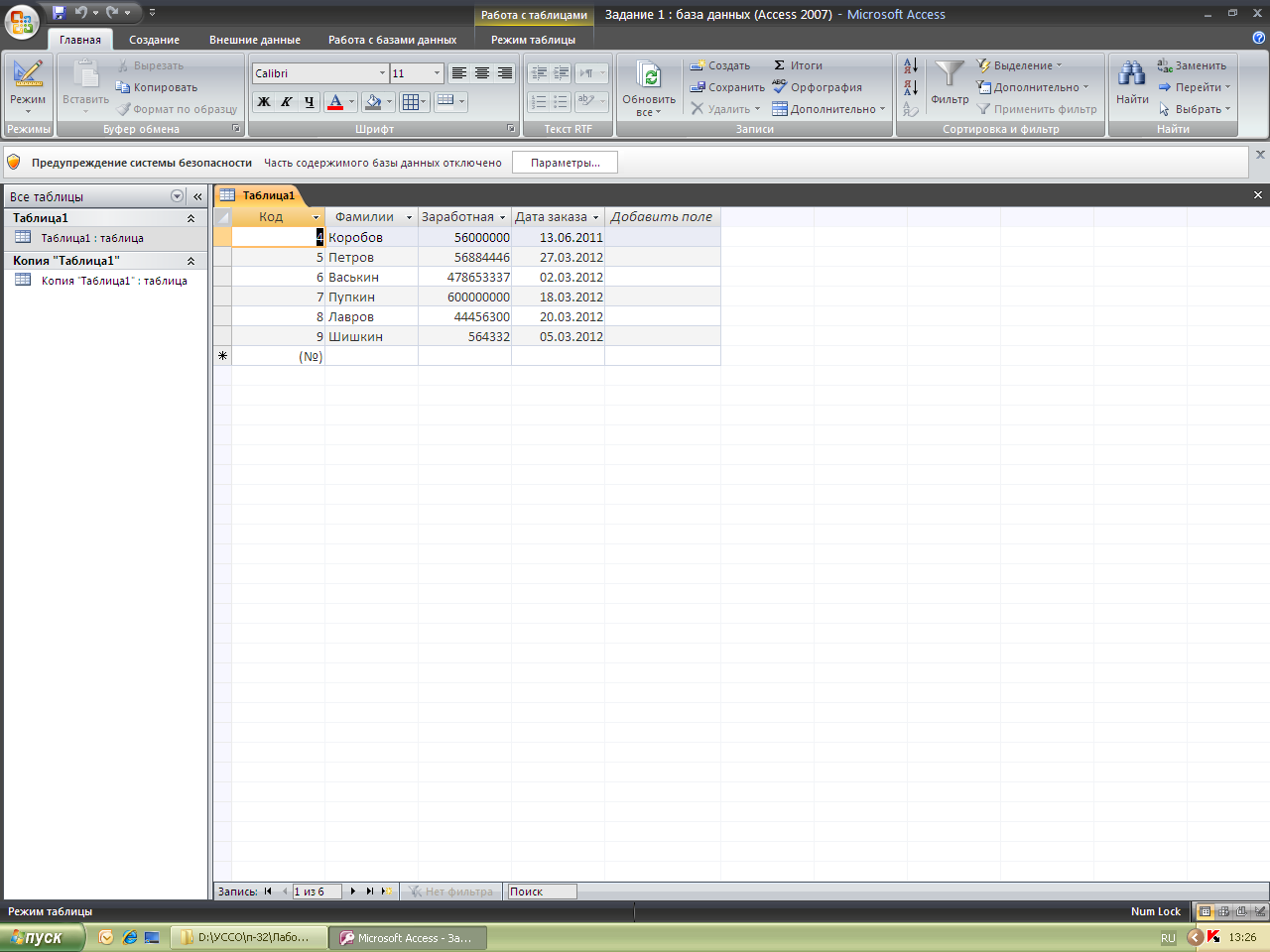Open Заработная column dropdown arrow

(502, 217)
